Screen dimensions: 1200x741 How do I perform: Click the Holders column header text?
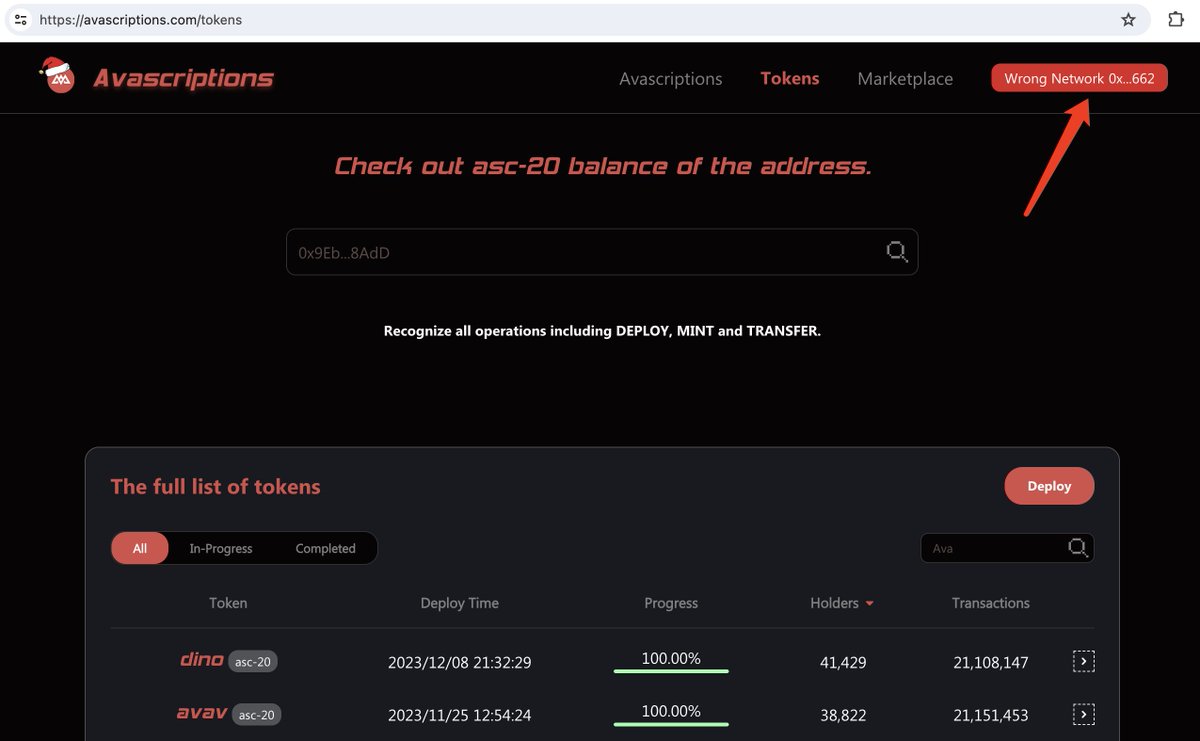coord(834,603)
